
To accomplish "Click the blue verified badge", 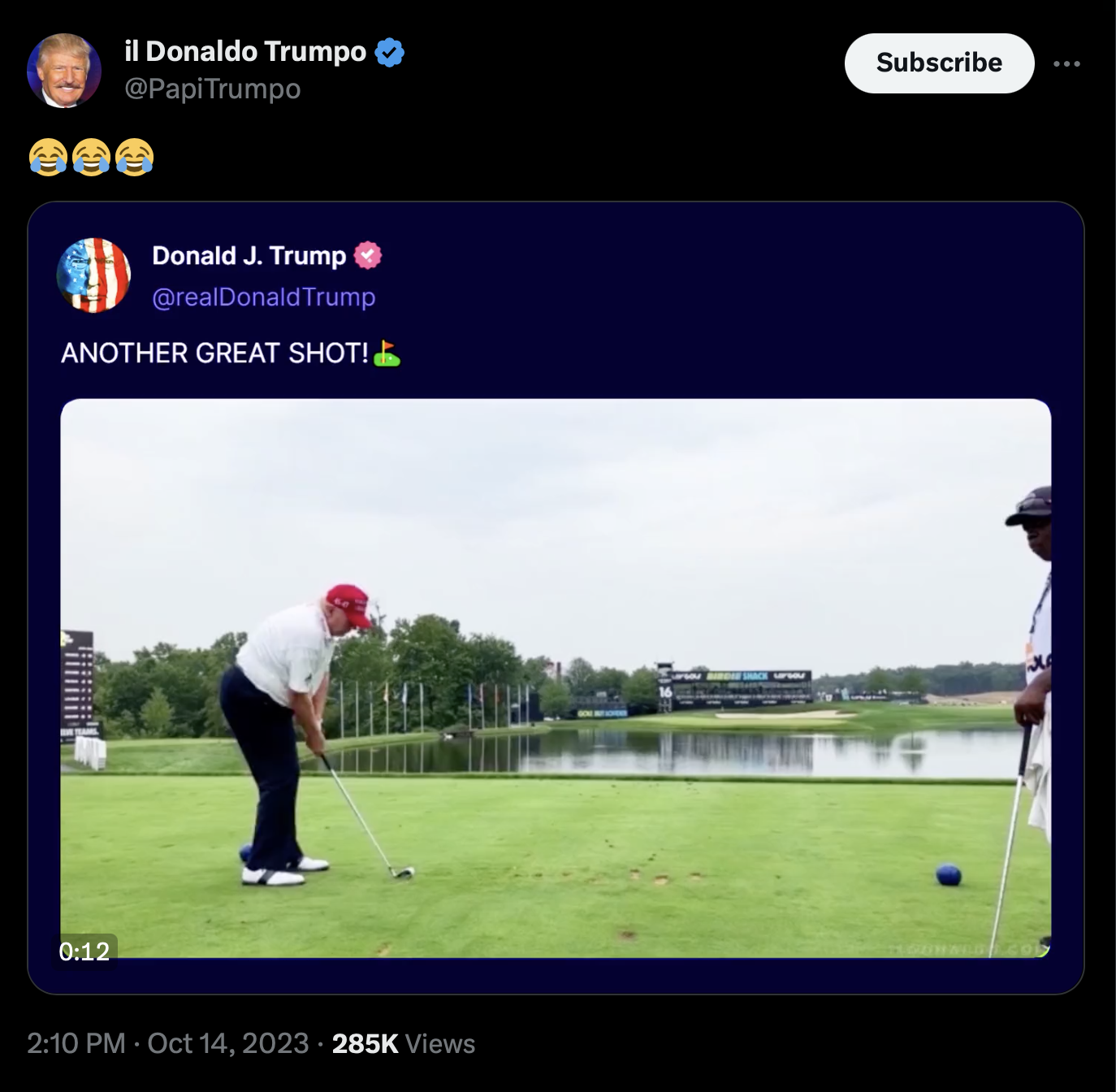I will click(390, 53).
